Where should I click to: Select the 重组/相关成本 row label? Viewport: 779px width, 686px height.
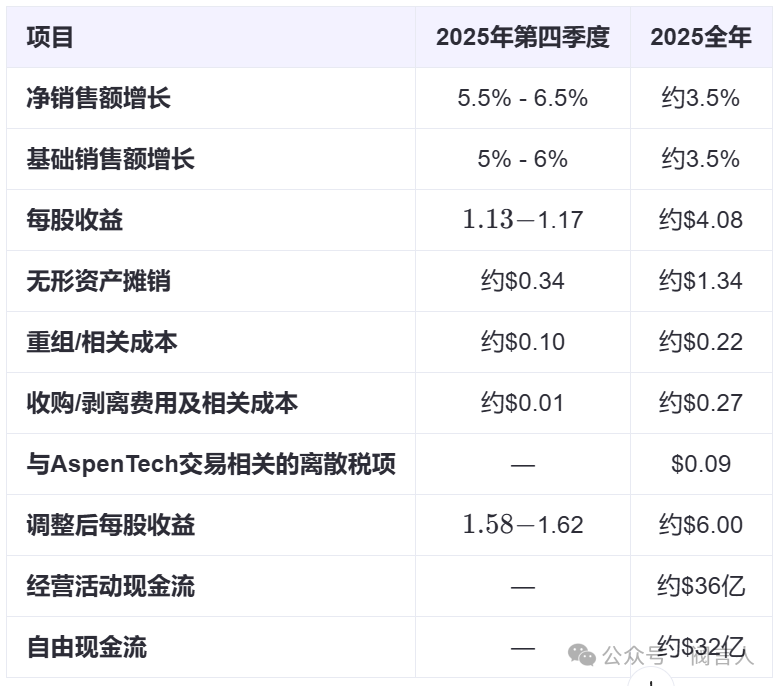pyautogui.click(x=102, y=342)
